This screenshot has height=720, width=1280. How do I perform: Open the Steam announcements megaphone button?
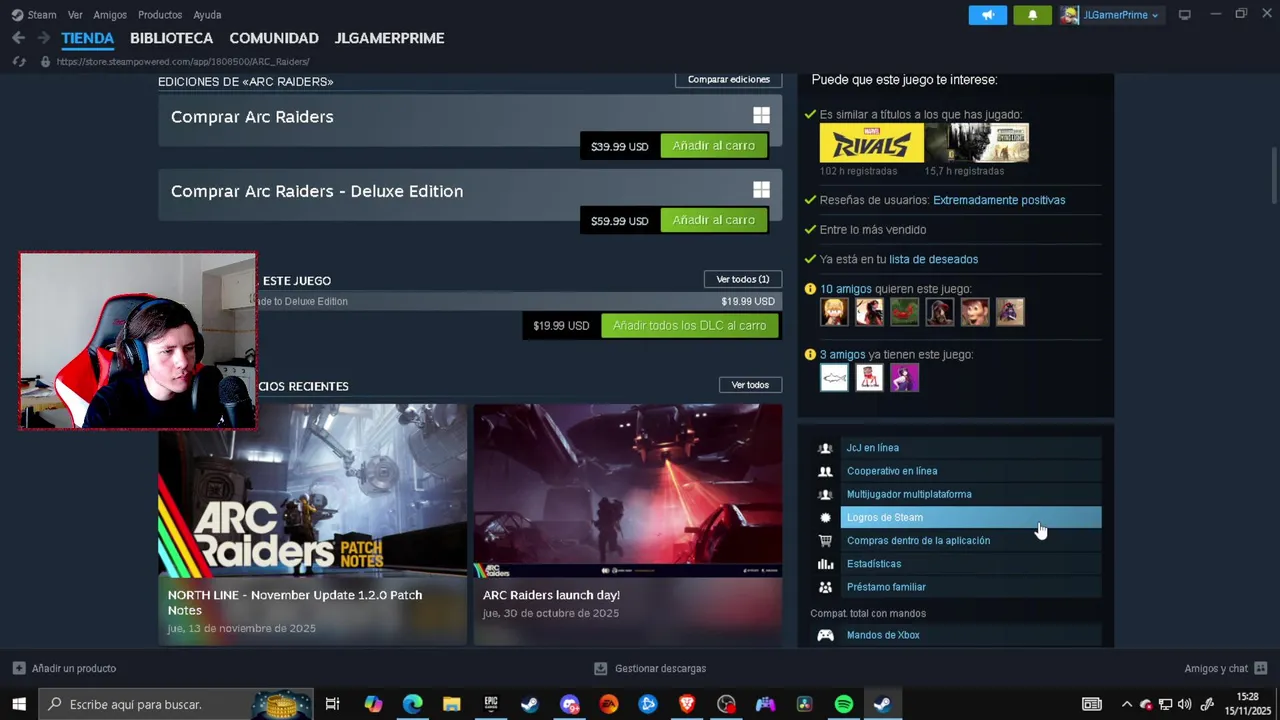987,15
